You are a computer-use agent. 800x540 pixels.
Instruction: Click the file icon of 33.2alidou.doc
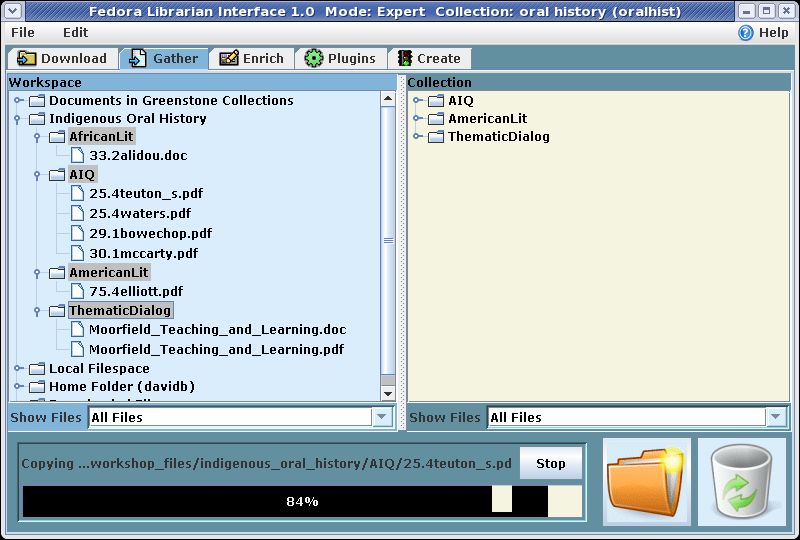(x=77, y=155)
